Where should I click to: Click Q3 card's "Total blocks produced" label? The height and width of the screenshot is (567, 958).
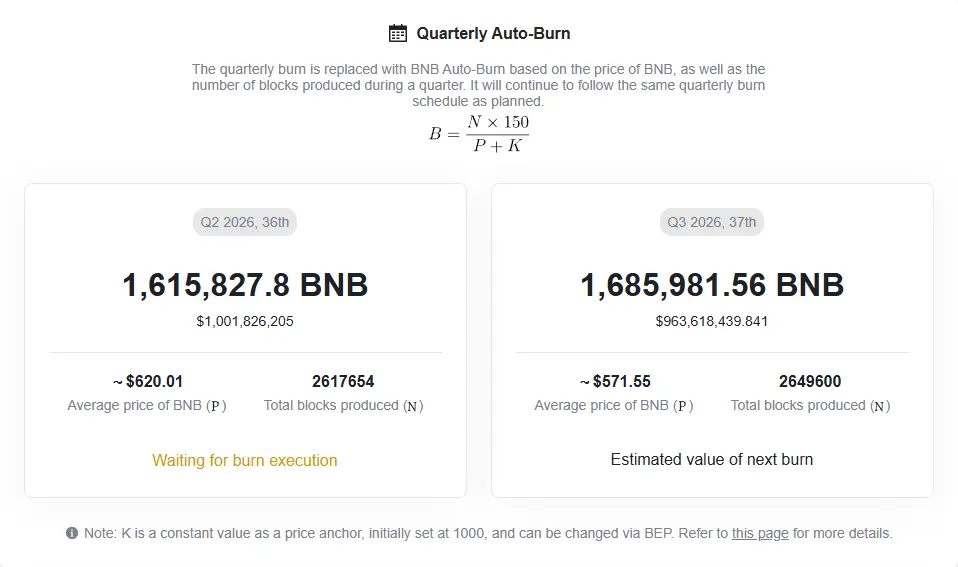tap(810, 405)
